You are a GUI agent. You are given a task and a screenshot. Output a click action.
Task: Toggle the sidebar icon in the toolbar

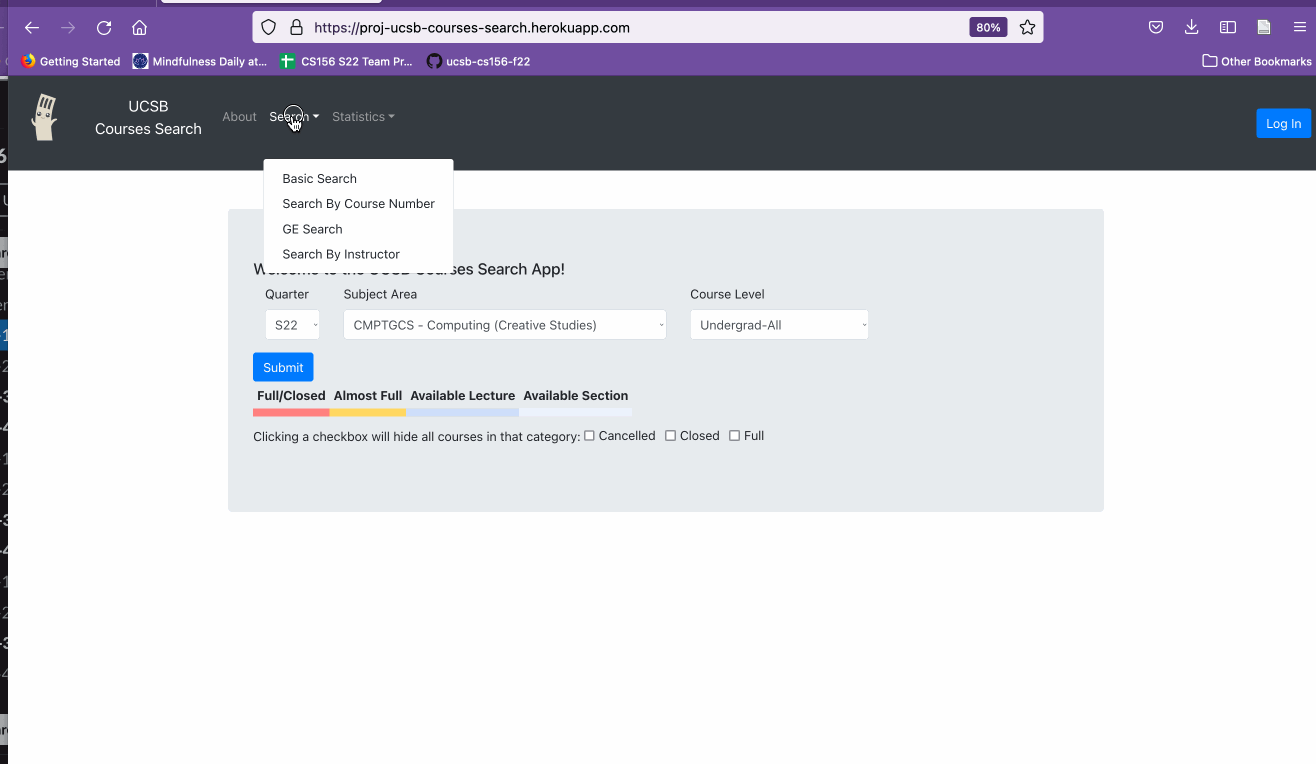coord(1227,27)
